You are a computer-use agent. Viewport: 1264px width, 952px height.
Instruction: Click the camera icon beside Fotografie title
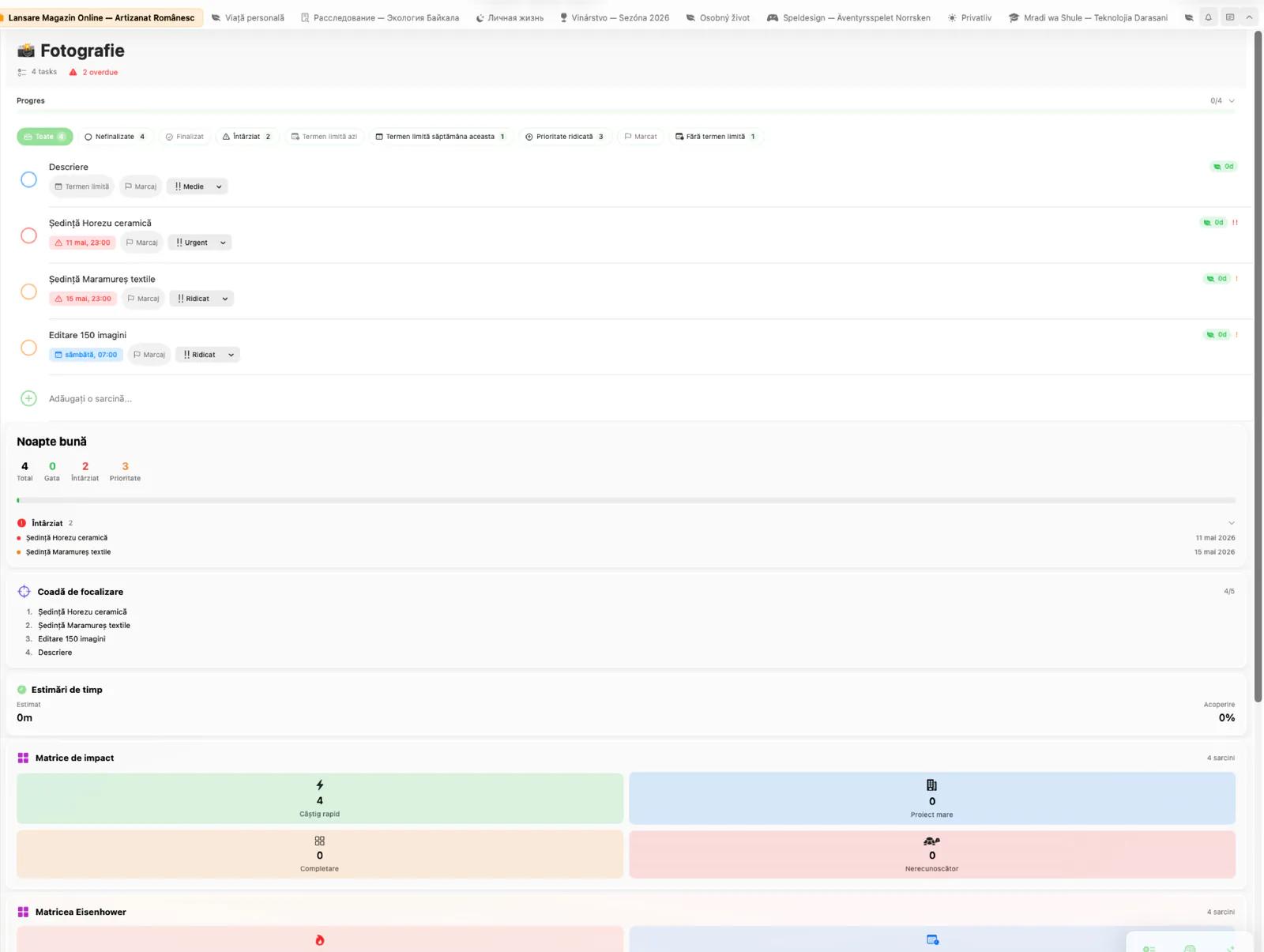pos(26,51)
